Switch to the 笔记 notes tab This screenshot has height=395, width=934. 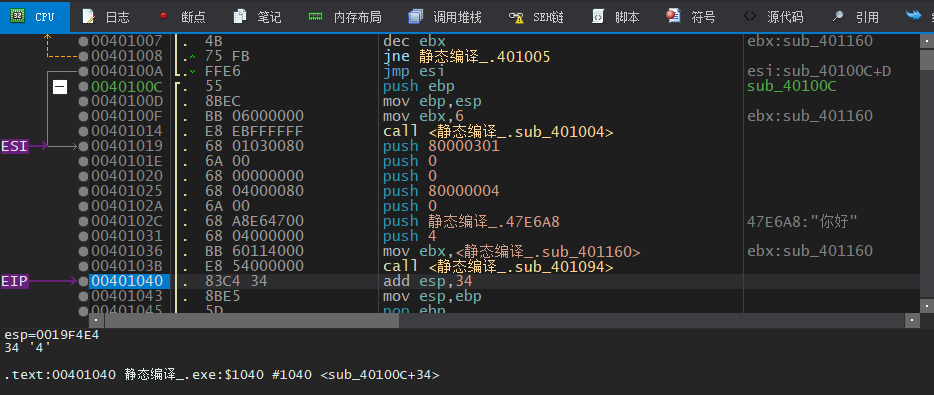tap(257, 17)
